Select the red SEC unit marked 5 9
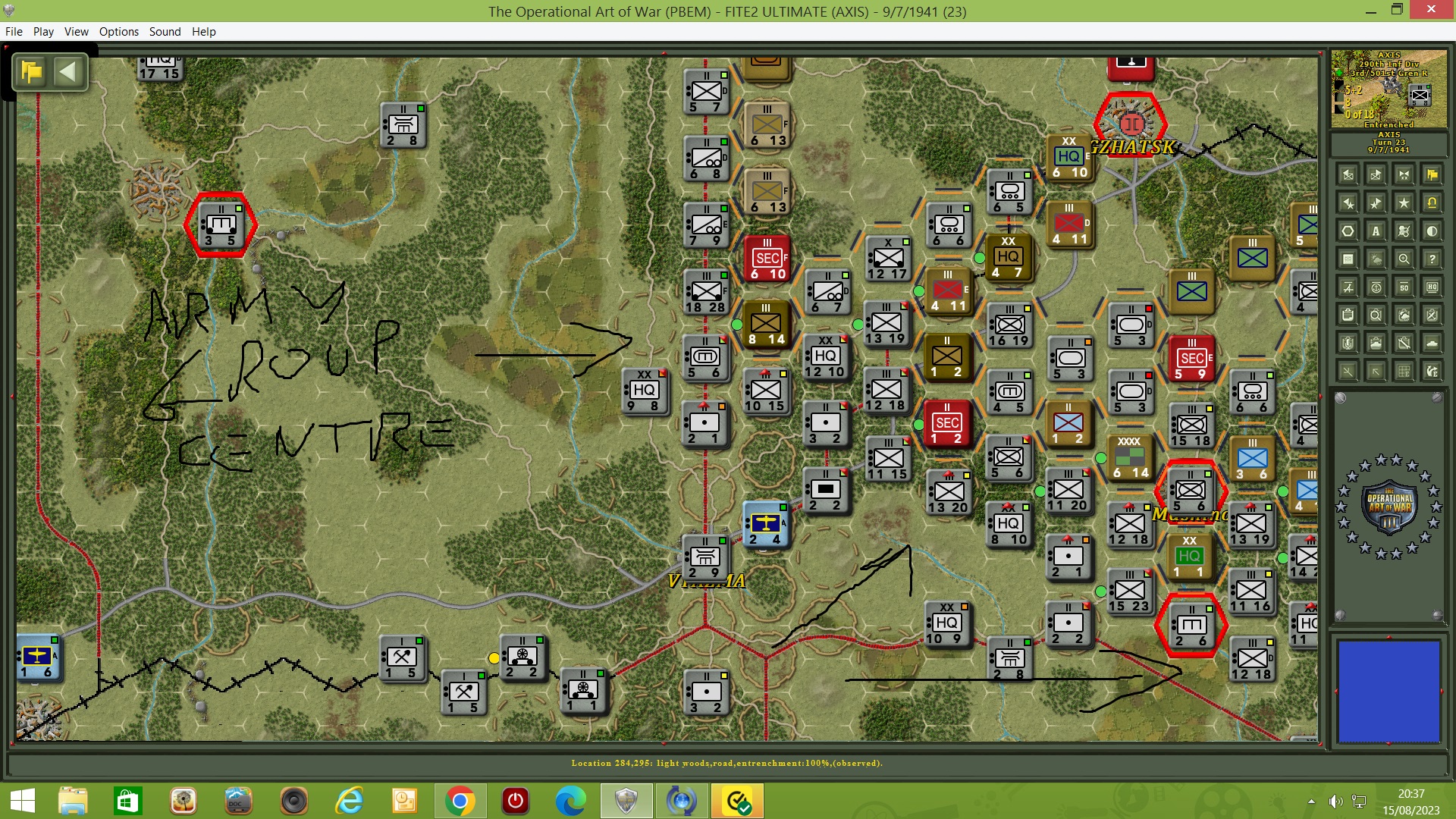The height and width of the screenshot is (819, 1456). click(x=1192, y=359)
